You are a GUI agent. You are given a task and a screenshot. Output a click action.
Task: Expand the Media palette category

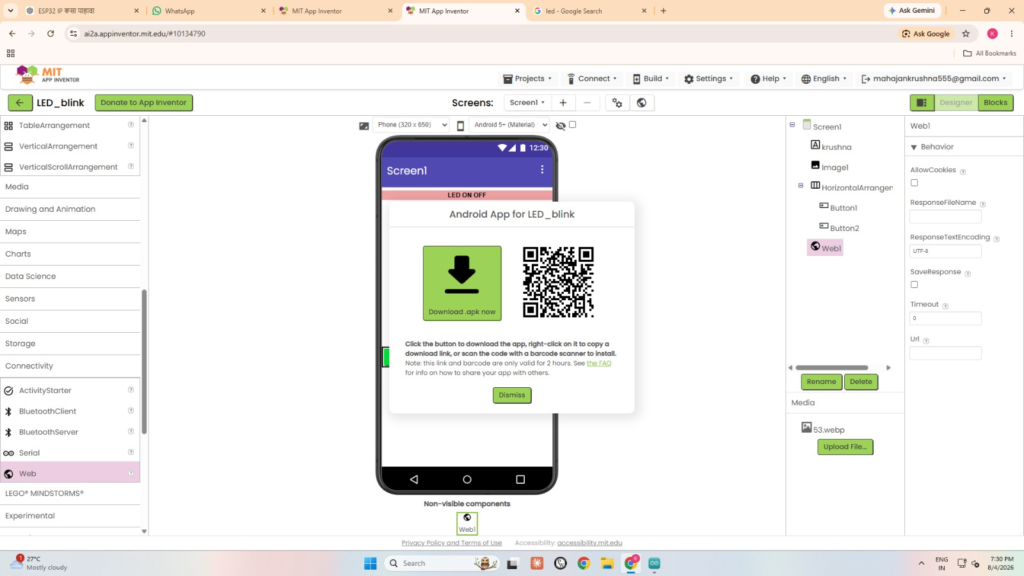click(x=70, y=187)
